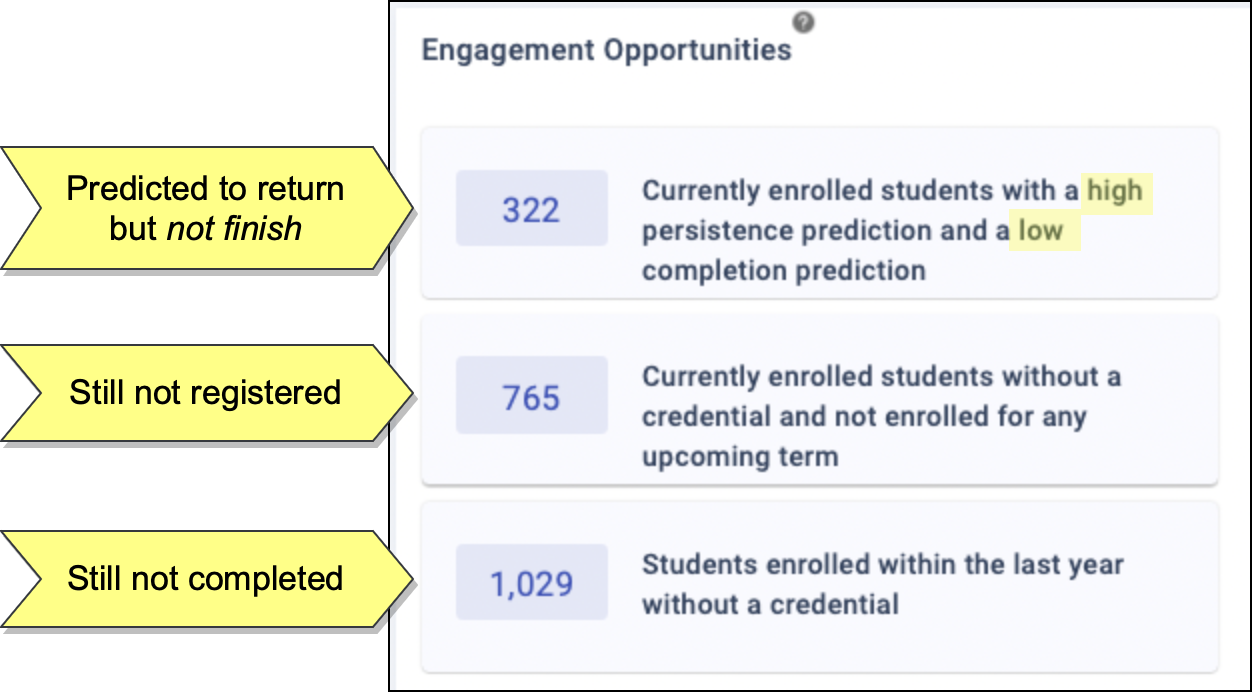Click the 'Still not completed' callout
Image resolution: width=1252 pixels, height=692 pixels.
point(205,579)
